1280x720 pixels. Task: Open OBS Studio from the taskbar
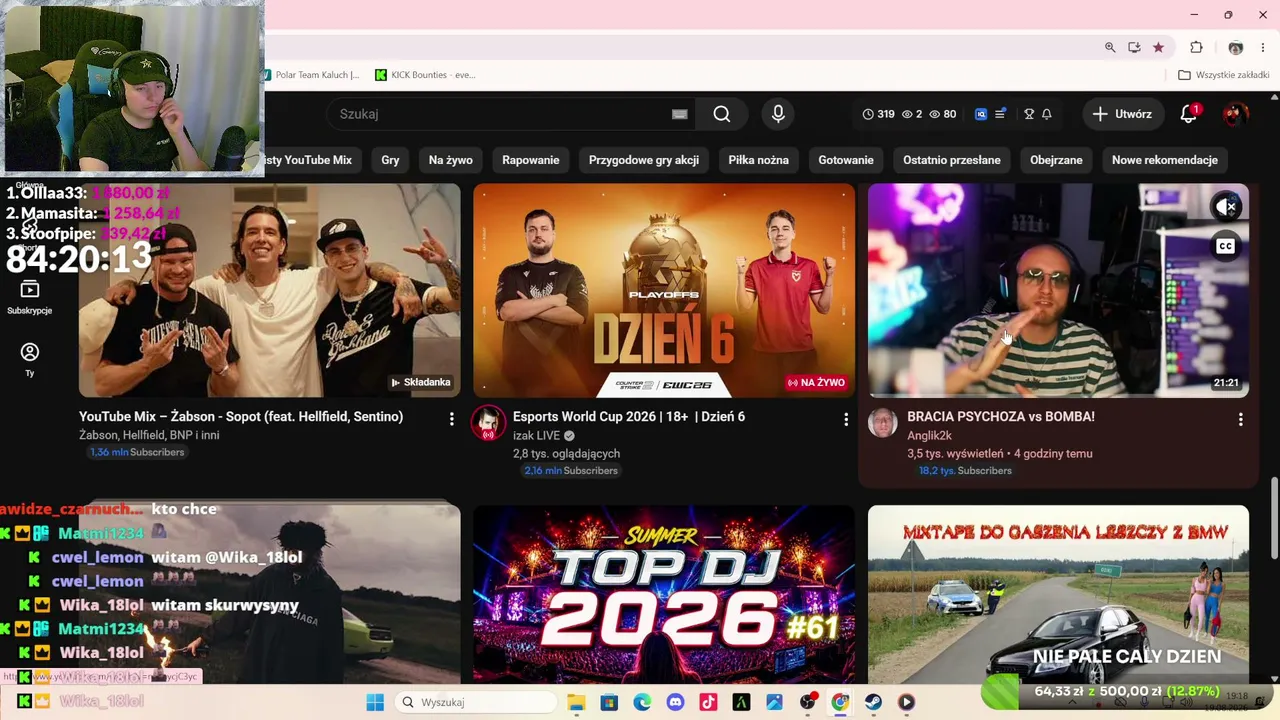coord(807,702)
